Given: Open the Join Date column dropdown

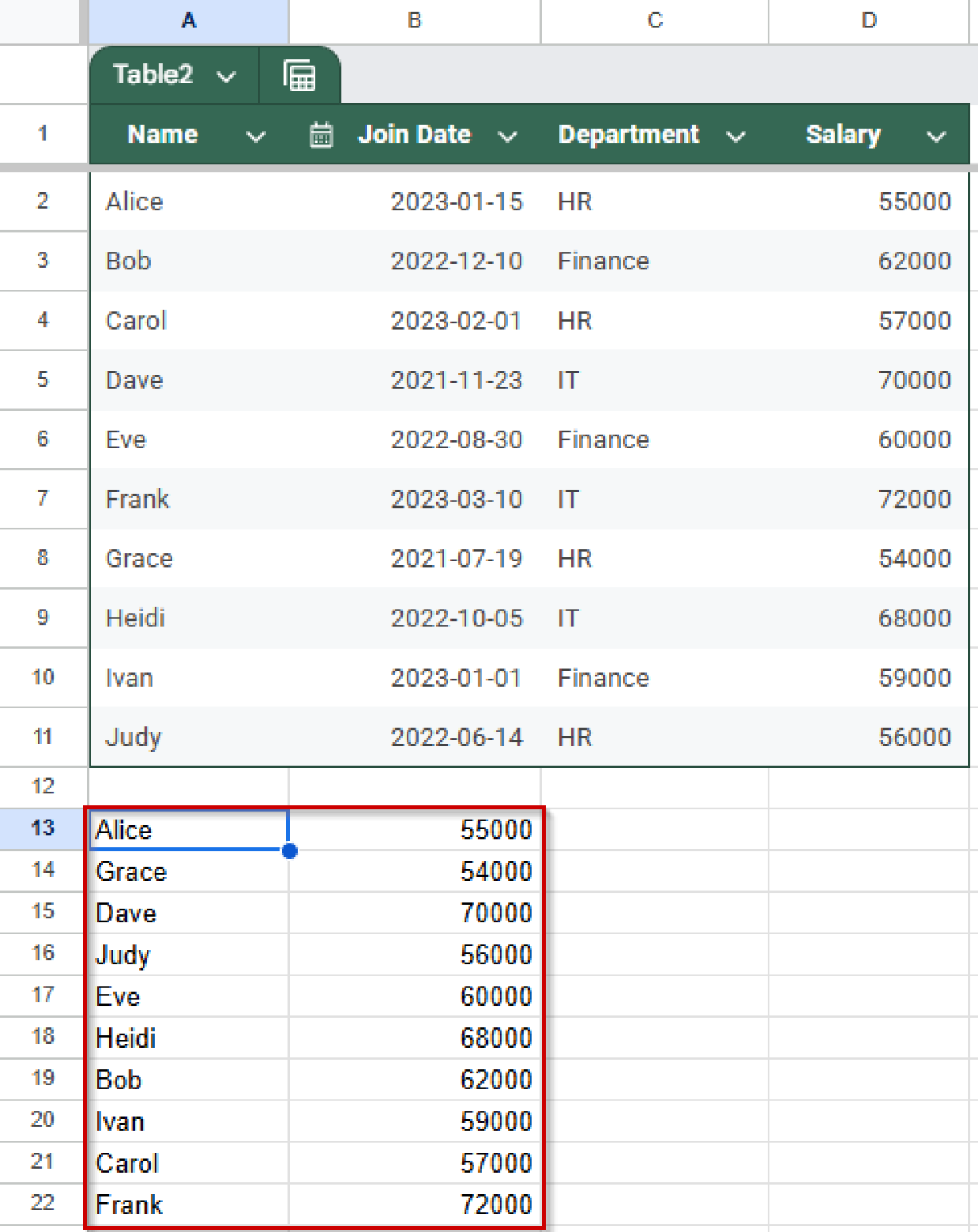Looking at the screenshot, I should coord(508,136).
